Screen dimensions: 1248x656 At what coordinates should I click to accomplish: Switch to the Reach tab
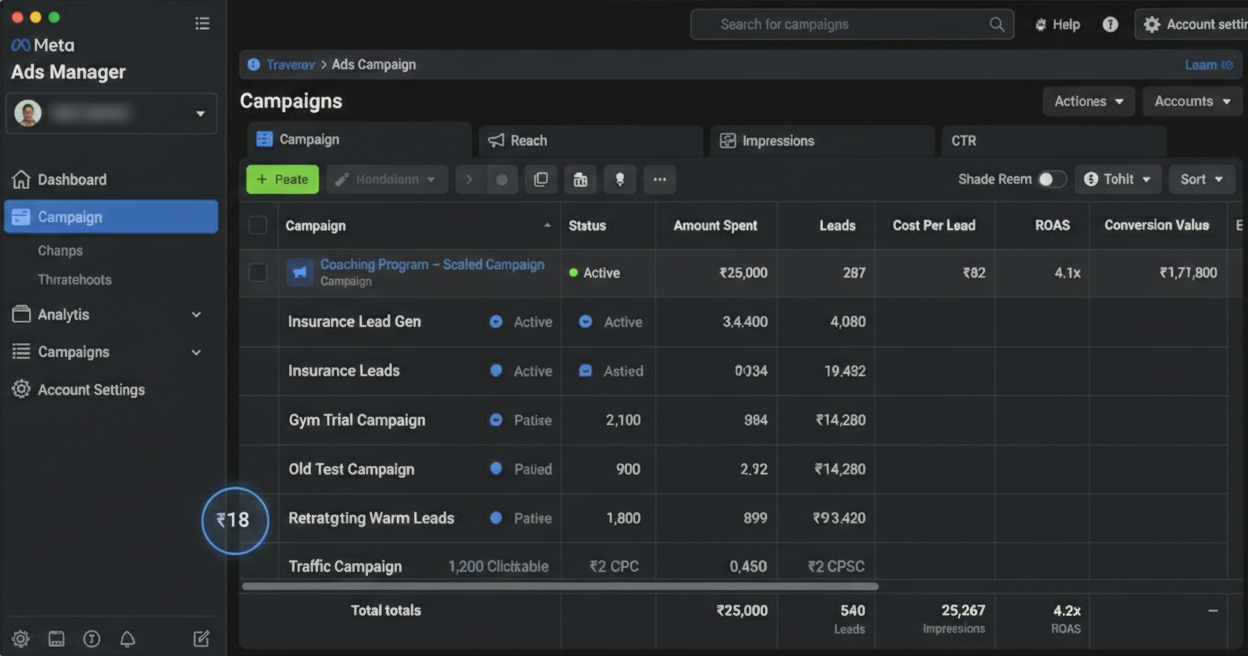coord(590,141)
